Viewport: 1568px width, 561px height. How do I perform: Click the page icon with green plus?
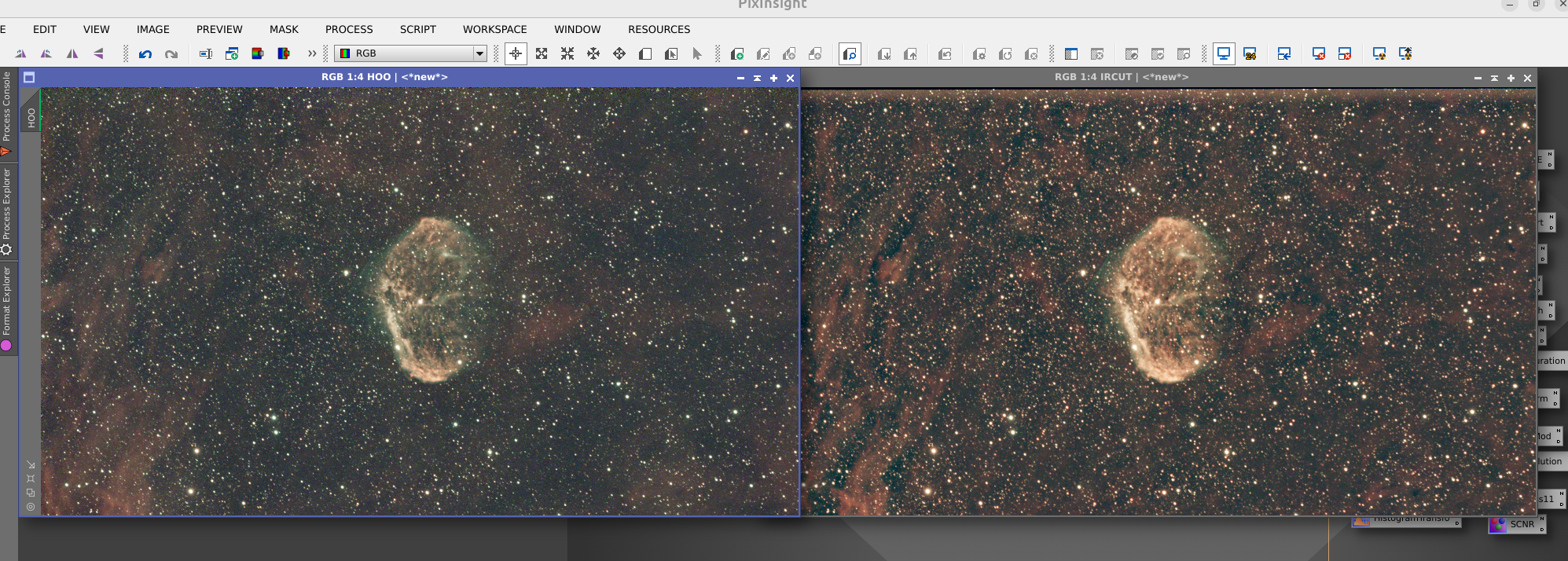(737, 54)
